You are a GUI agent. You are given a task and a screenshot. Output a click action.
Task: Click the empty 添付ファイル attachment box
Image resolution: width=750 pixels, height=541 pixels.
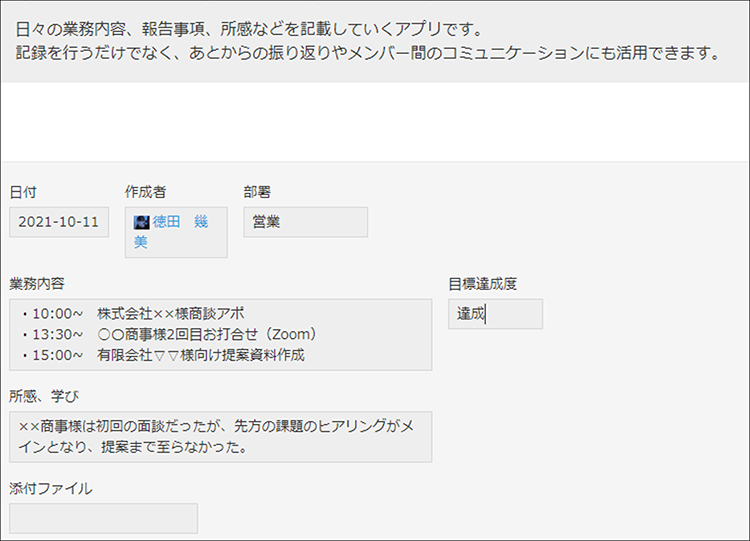tap(103, 519)
